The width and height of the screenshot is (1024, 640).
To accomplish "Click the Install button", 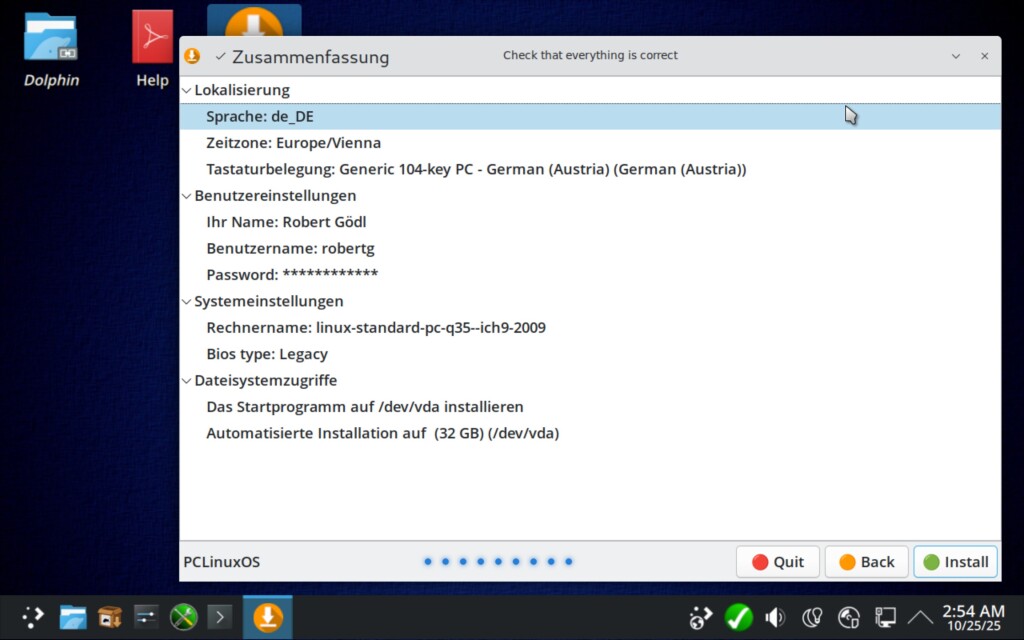I will [955, 562].
